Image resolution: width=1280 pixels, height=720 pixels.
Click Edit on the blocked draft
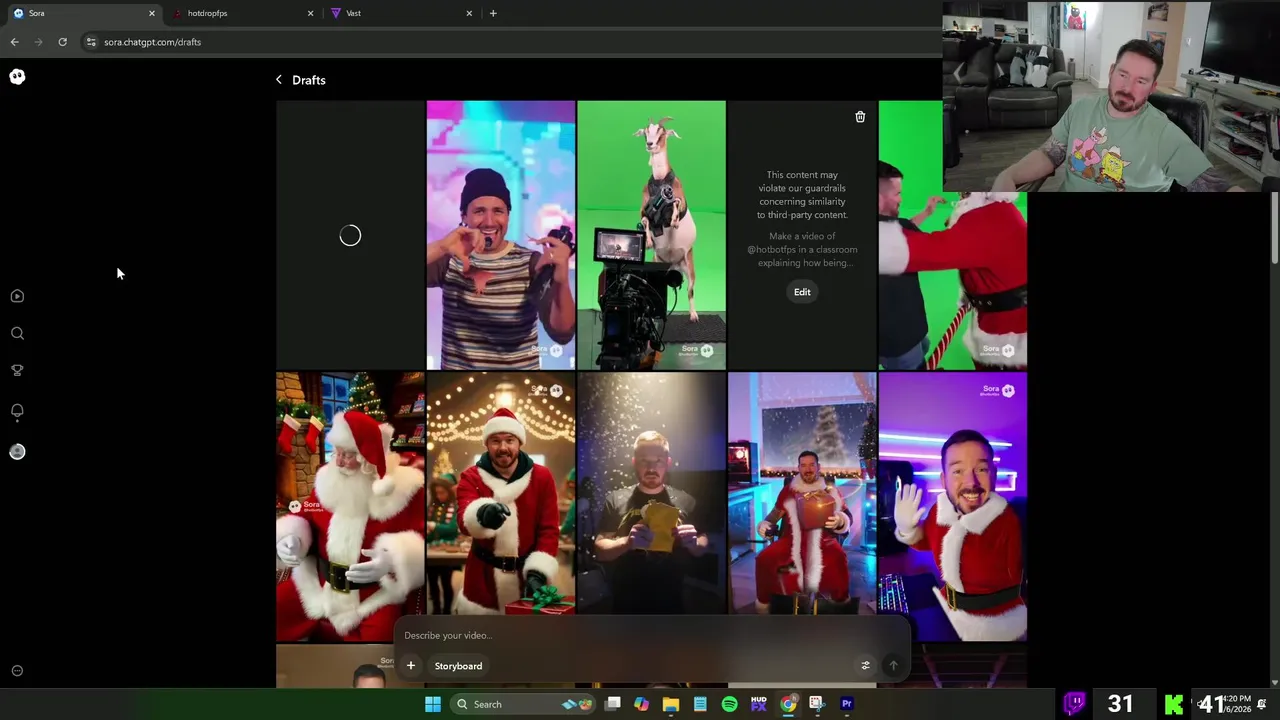point(802,292)
